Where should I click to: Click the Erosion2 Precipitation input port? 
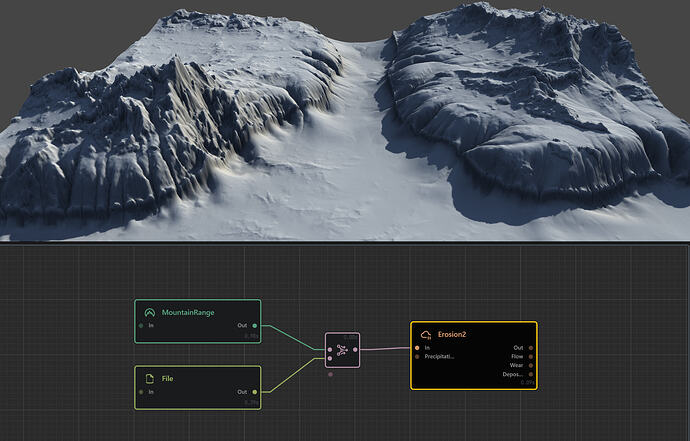point(417,356)
